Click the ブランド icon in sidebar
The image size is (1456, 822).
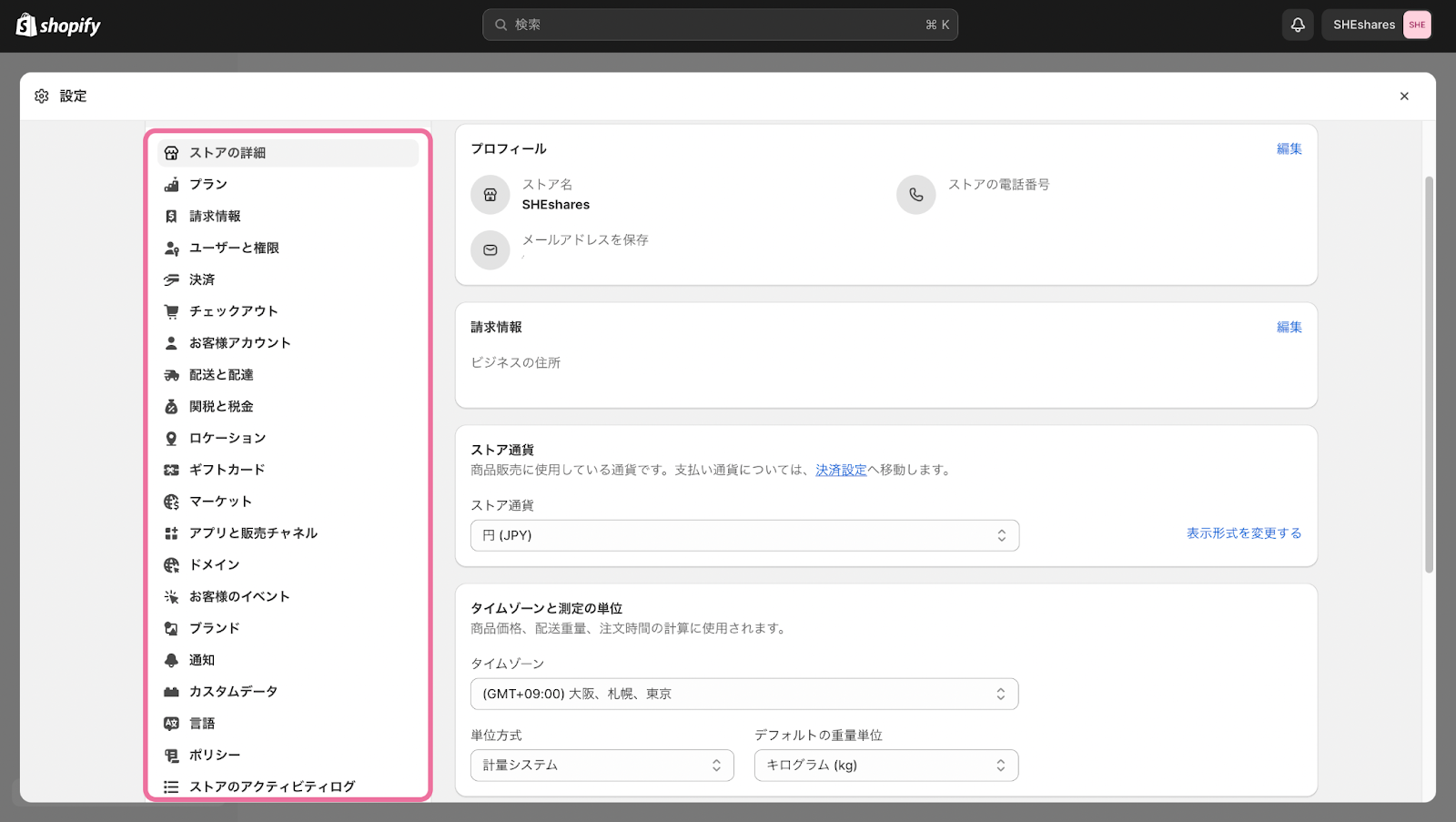coord(171,628)
